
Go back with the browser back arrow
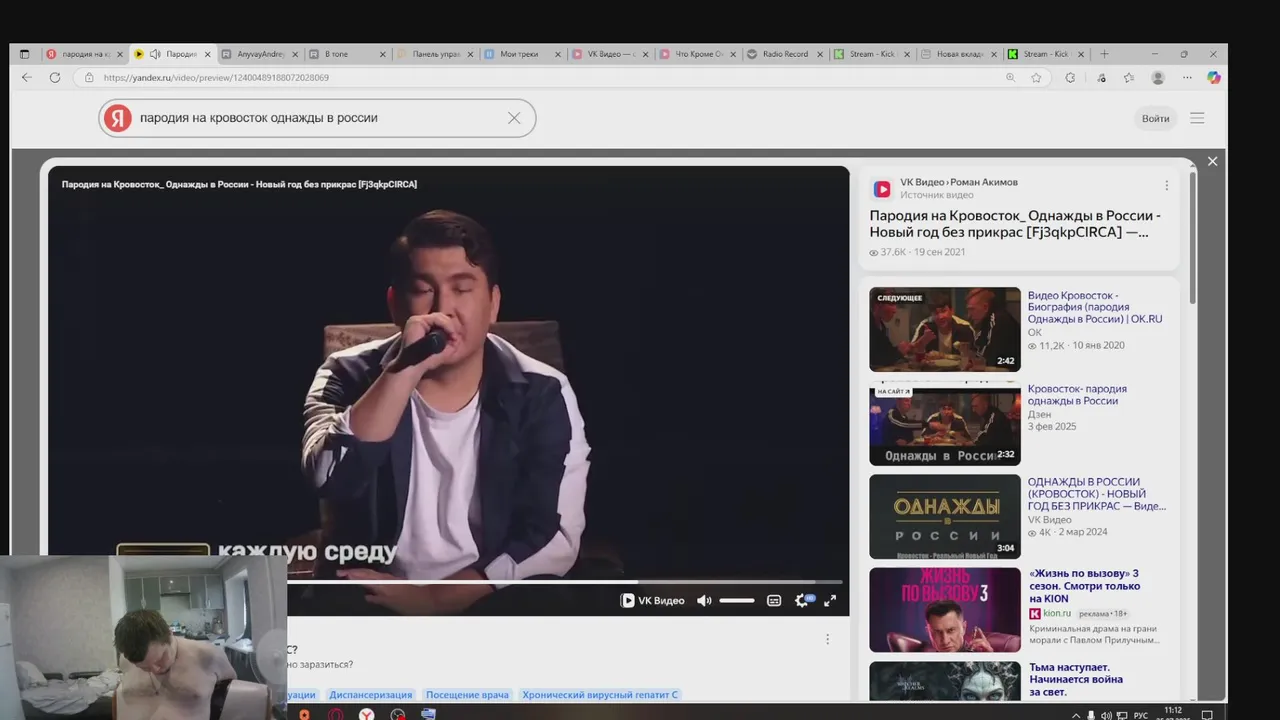pos(27,78)
